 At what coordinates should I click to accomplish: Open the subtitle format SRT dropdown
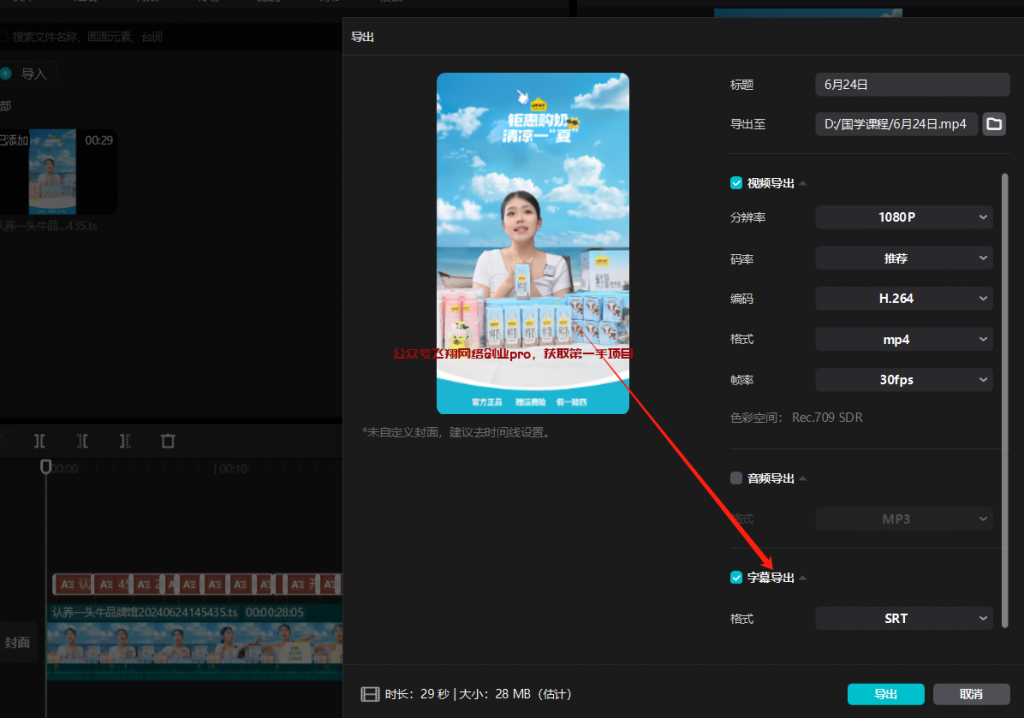pos(904,618)
